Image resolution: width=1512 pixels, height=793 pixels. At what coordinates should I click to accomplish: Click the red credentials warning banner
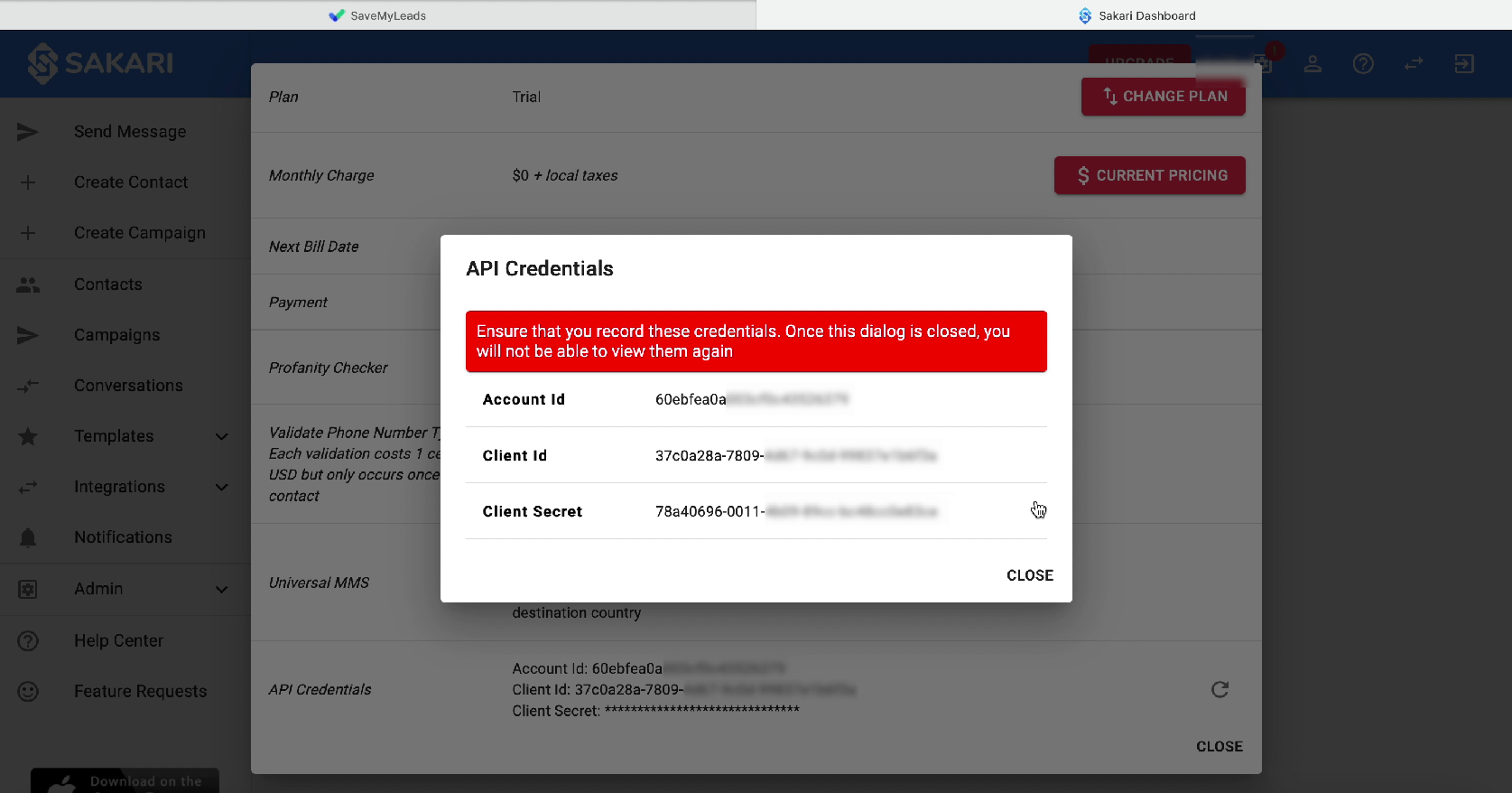[756, 341]
